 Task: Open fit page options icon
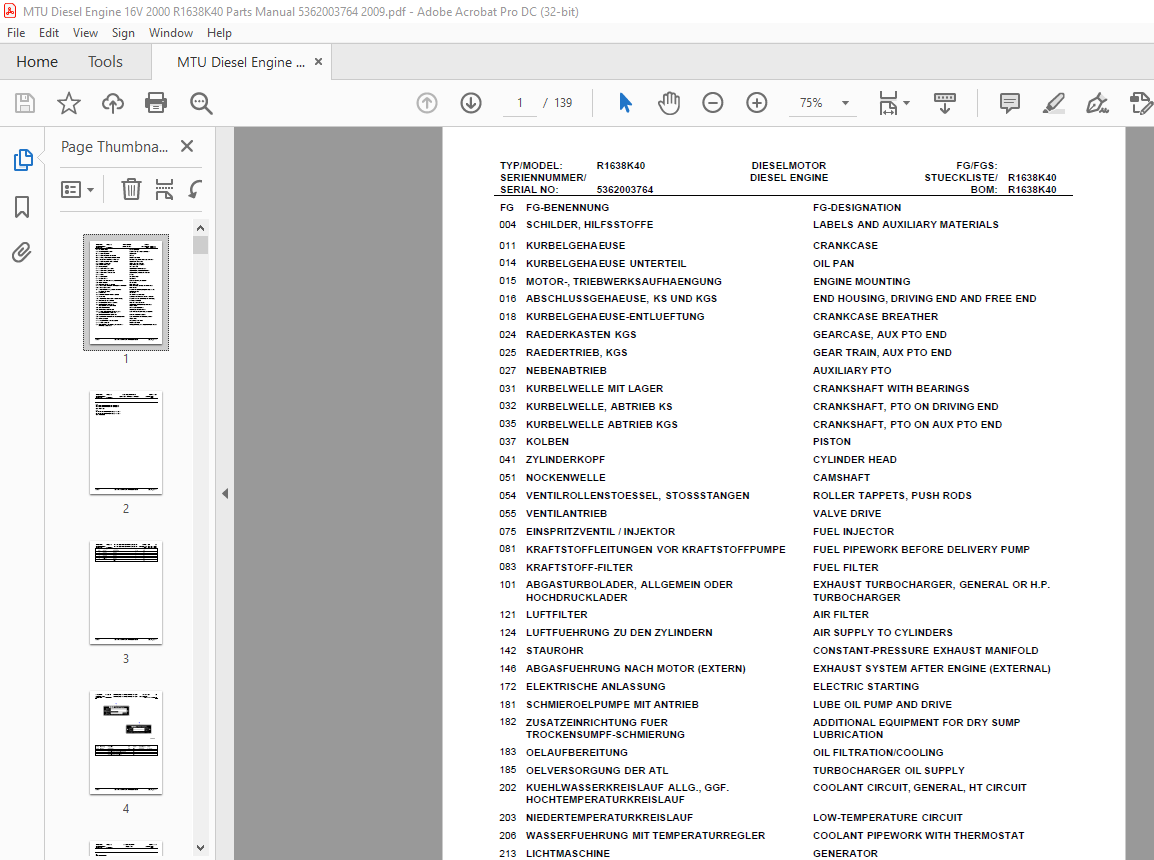(888, 103)
